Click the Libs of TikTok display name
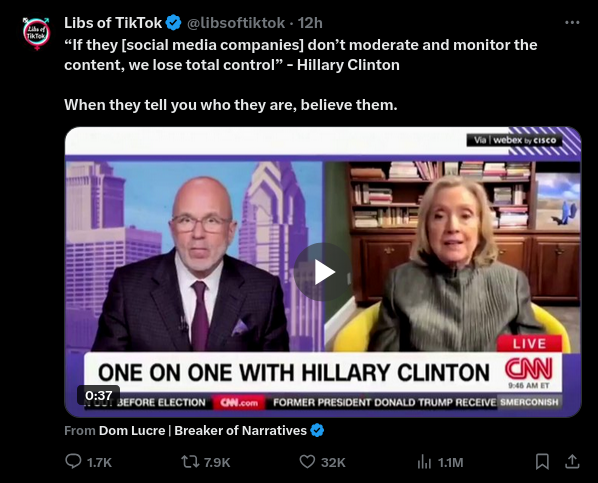598x483 pixels. point(113,23)
